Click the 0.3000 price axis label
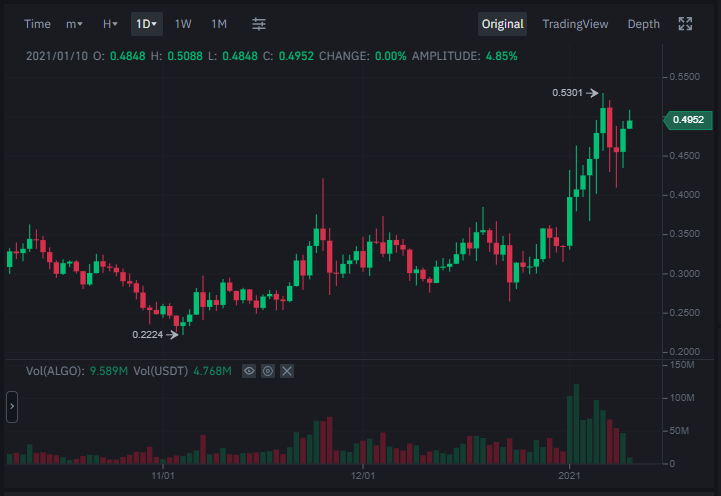 point(685,274)
